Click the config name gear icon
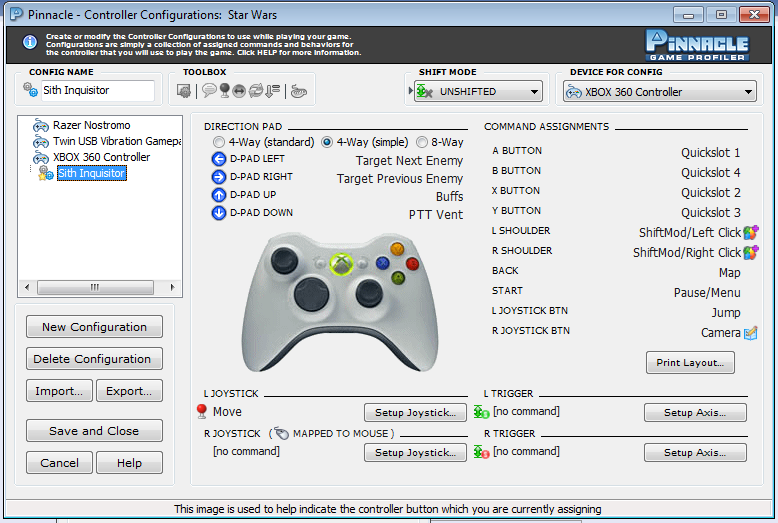Viewport: 778px width, 523px height. coord(30,90)
